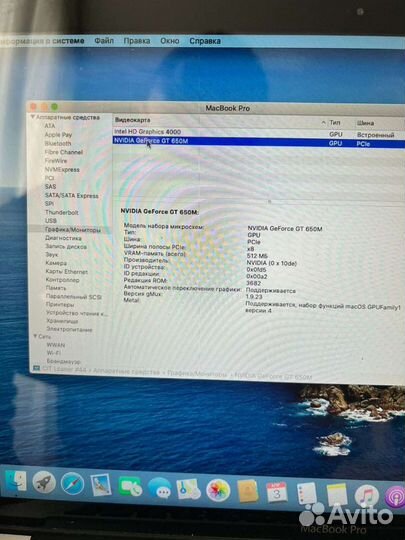Viewport: 405px width, 540px height.
Task: Click Аппаратные средства in the path bar
Action: coord(126,371)
